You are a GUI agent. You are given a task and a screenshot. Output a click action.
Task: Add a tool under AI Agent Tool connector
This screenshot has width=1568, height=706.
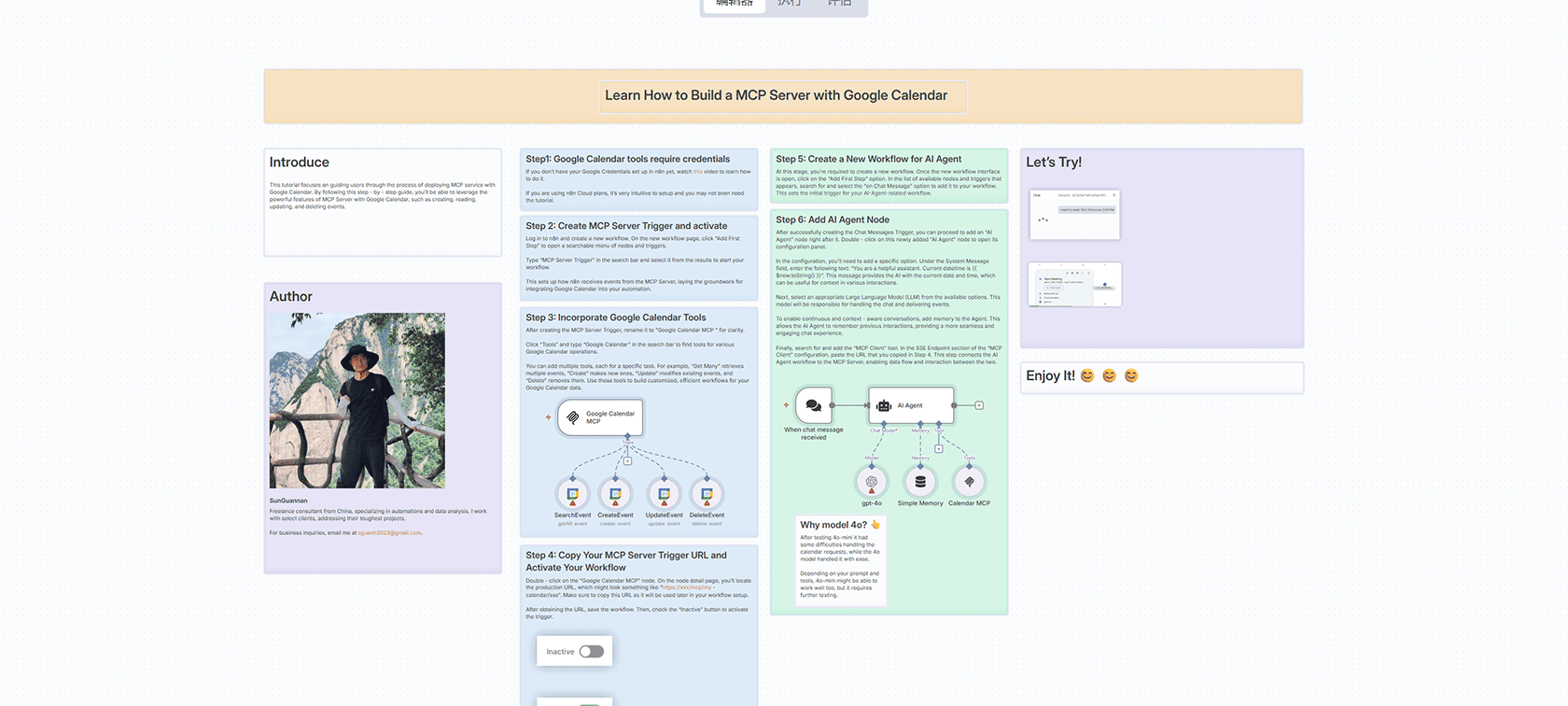click(939, 449)
